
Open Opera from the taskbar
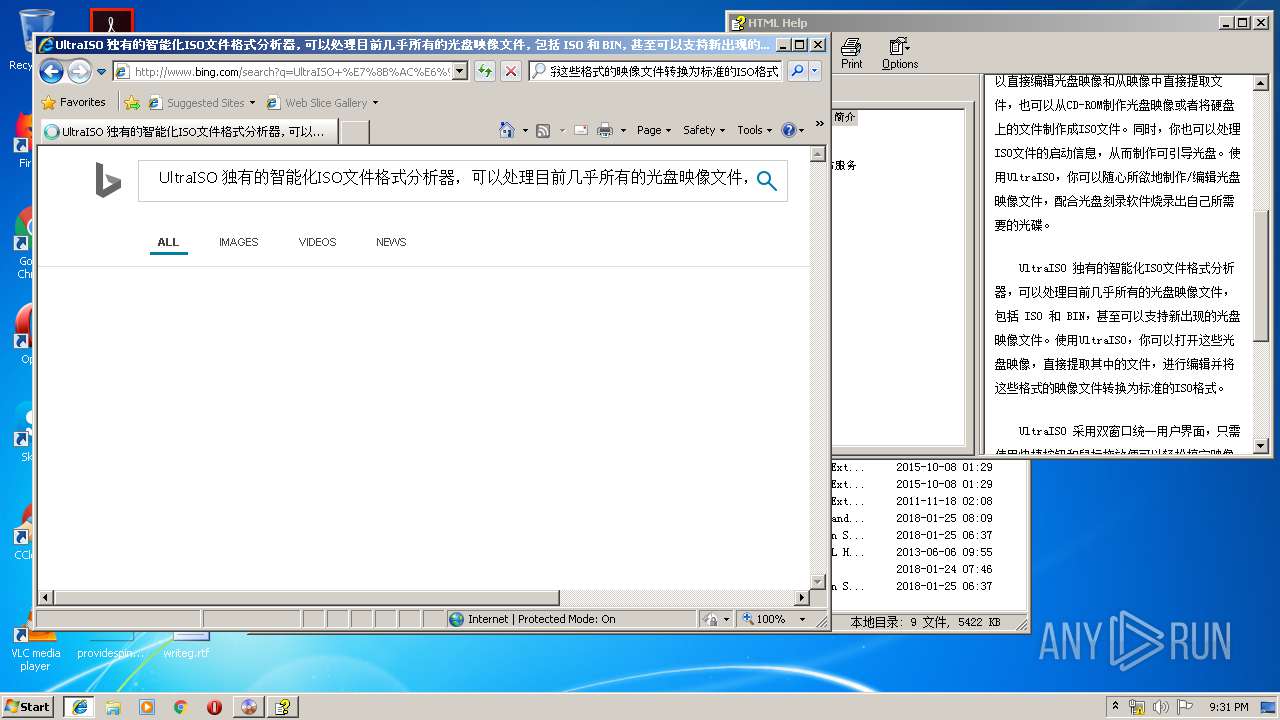click(214, 707)
